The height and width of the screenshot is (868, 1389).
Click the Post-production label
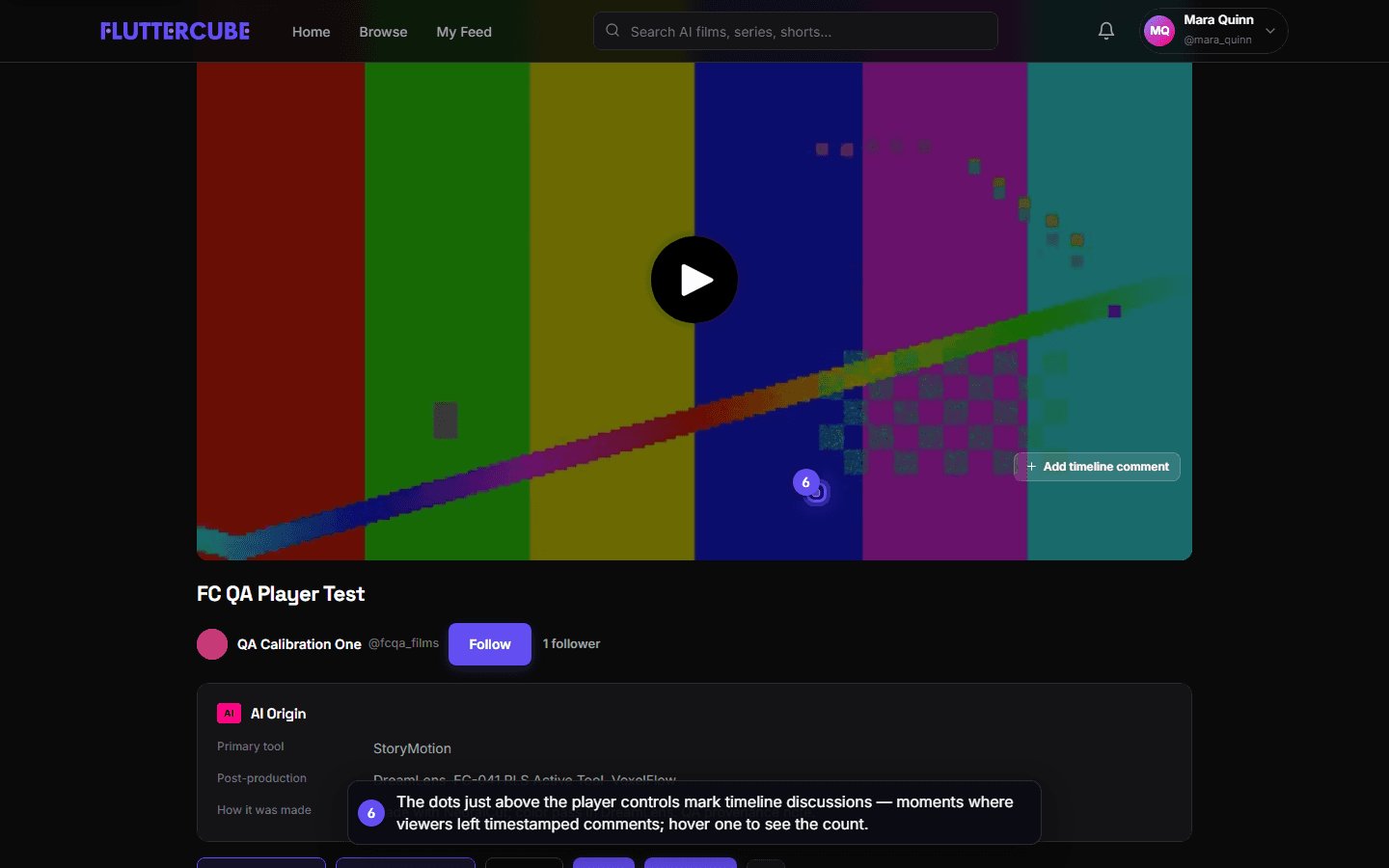[x=261, y=778]
